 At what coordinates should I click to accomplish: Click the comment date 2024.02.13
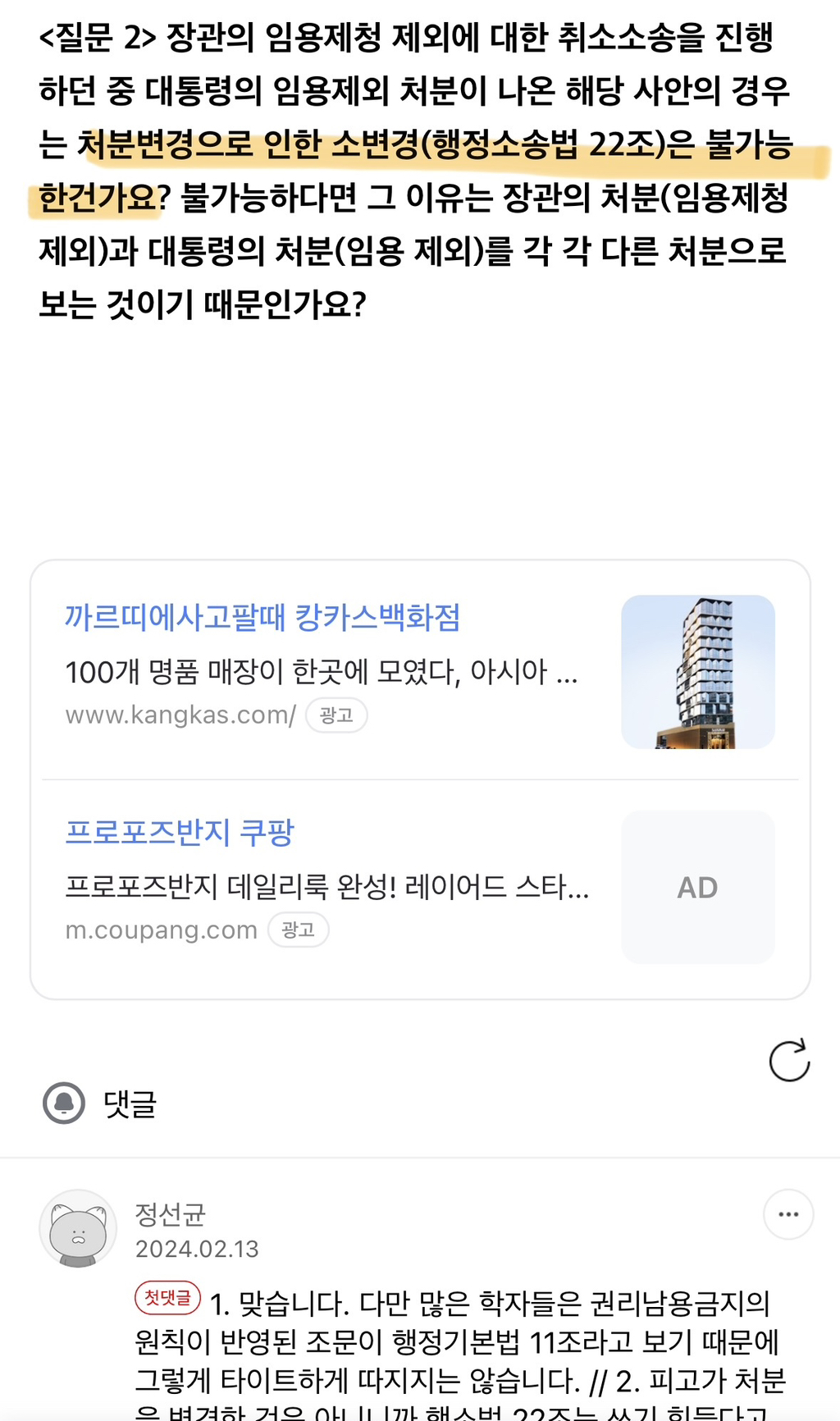coord(197,1249)
